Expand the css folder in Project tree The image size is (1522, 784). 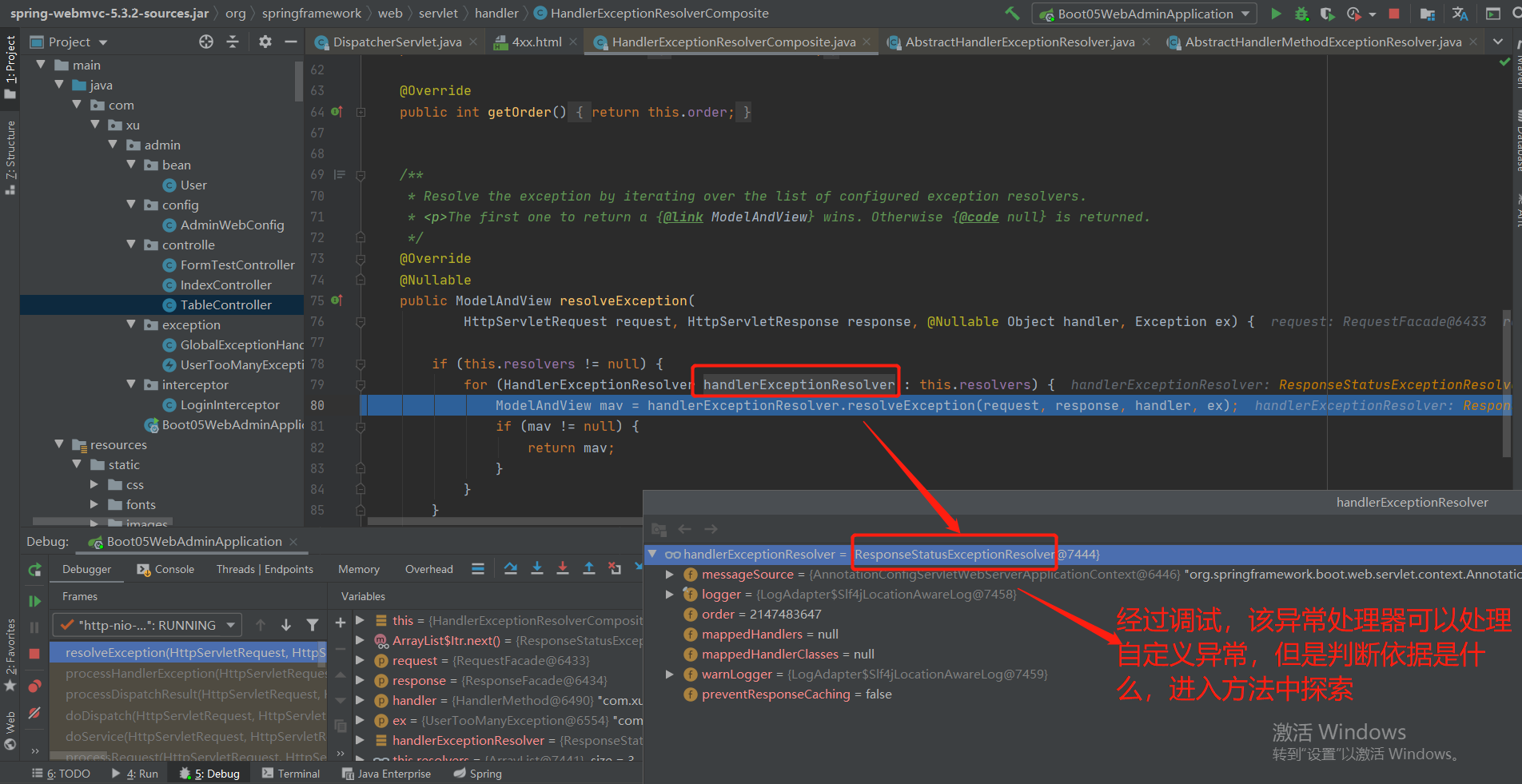(94, 484)
